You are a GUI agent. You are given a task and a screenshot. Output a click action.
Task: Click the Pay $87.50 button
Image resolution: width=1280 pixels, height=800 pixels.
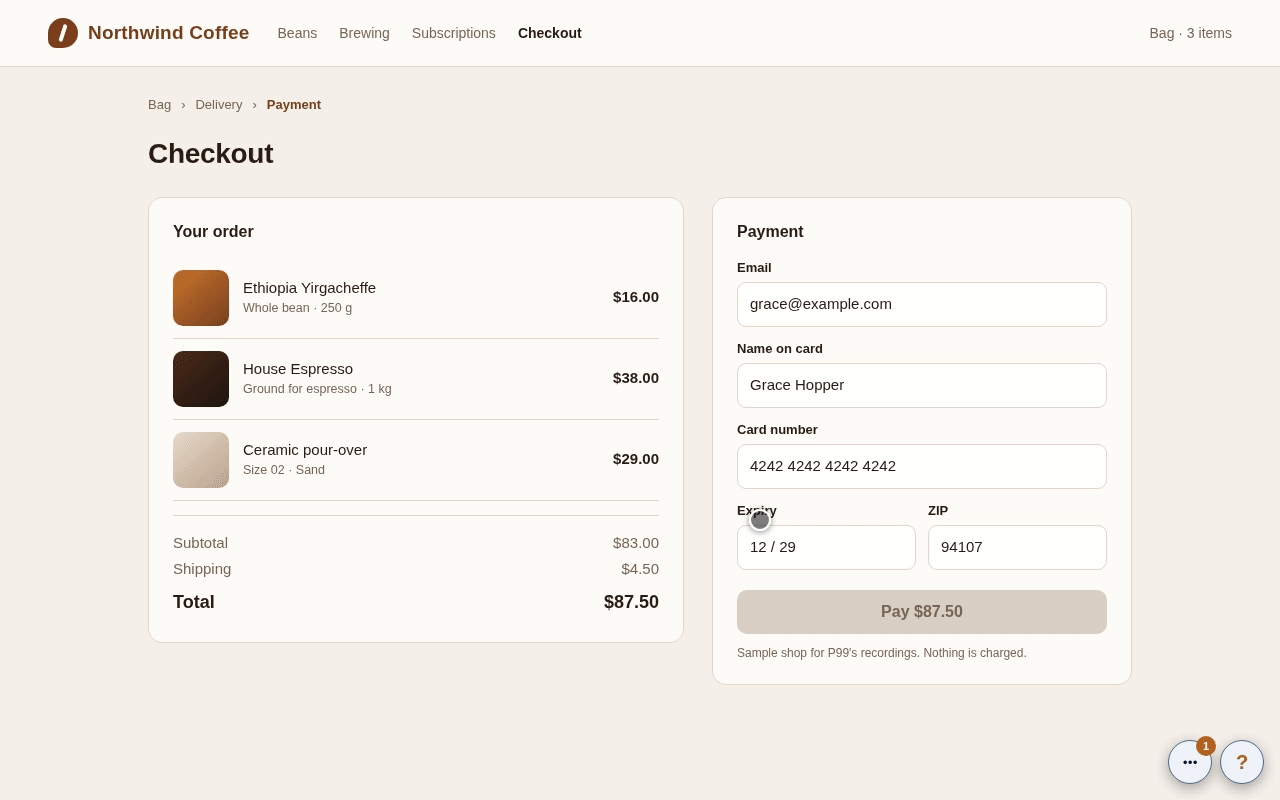coord(922,612)
